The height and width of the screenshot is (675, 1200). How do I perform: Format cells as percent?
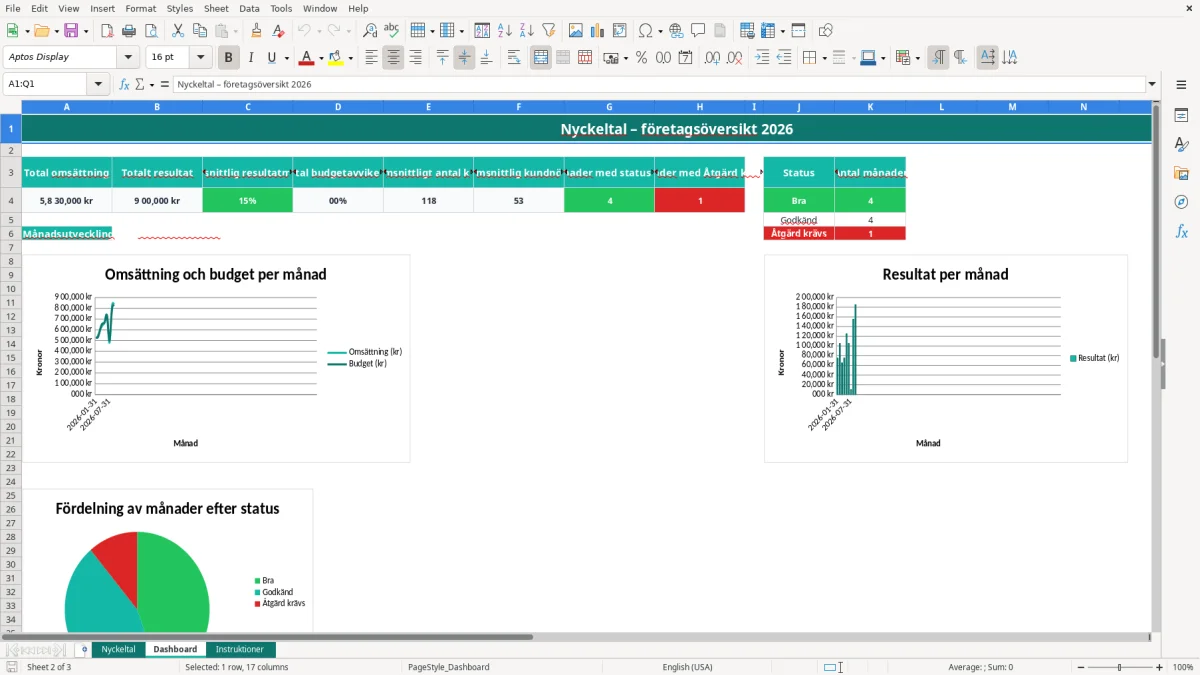click(641, 58)
